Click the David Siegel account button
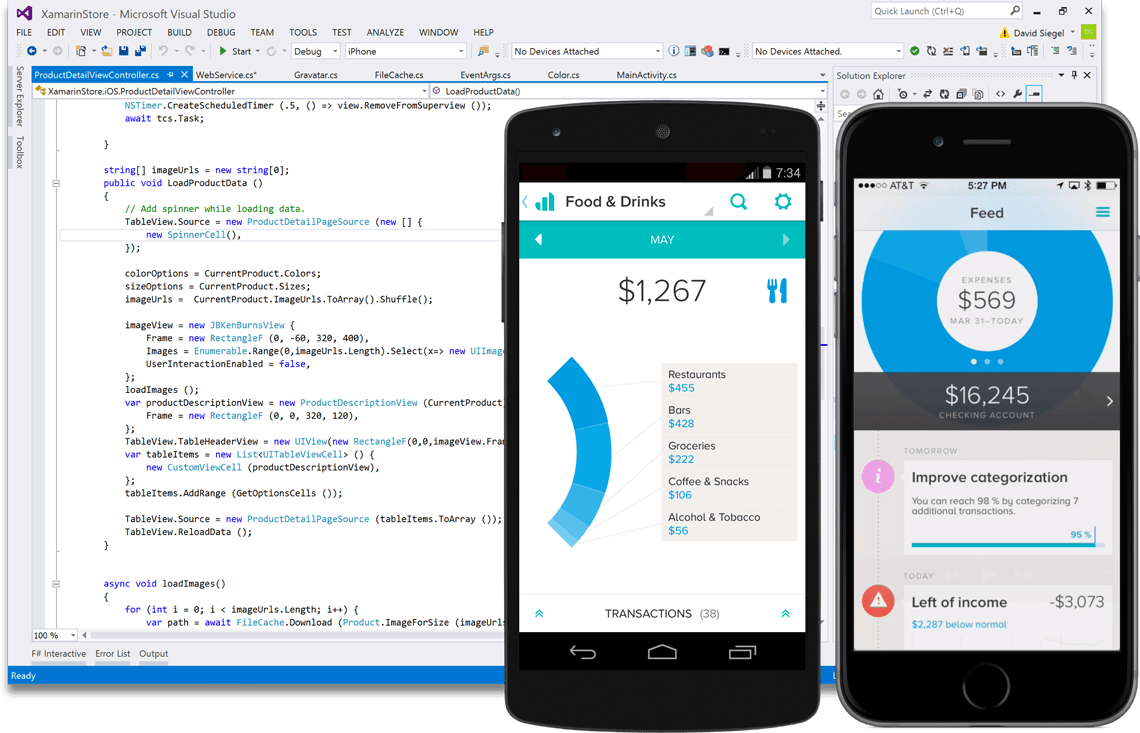The width and height of the screenshot is (1140, 733). [x=1038, y=31]
